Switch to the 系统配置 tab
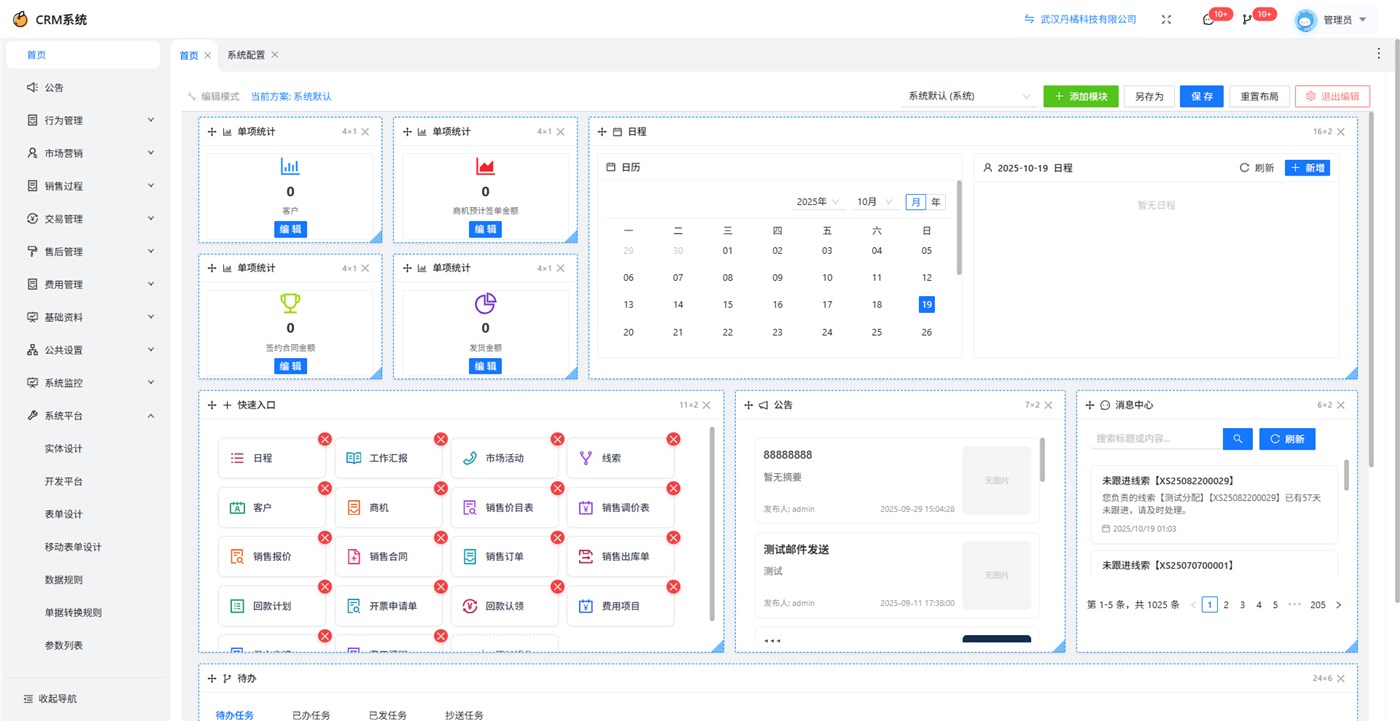This screenshot has height=721, width=1400. coord(245,55)
